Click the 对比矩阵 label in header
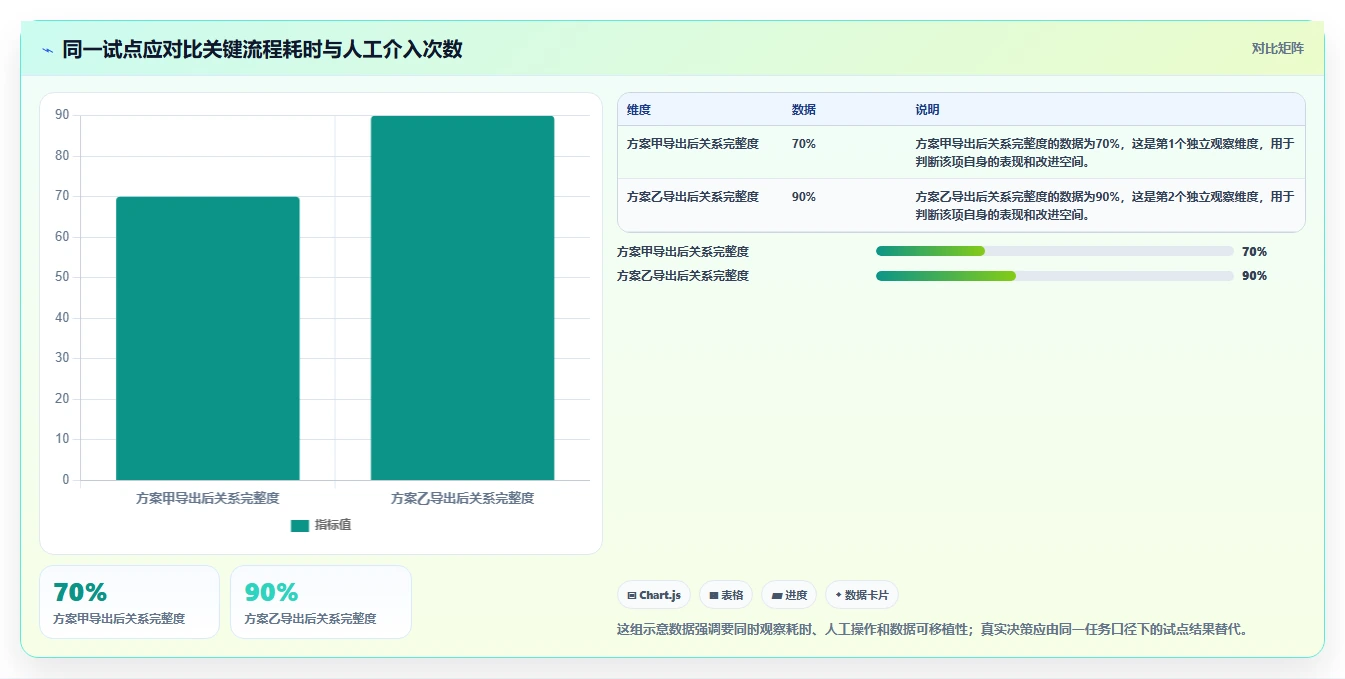The image size is (1345, 679). click(1277, 48)
